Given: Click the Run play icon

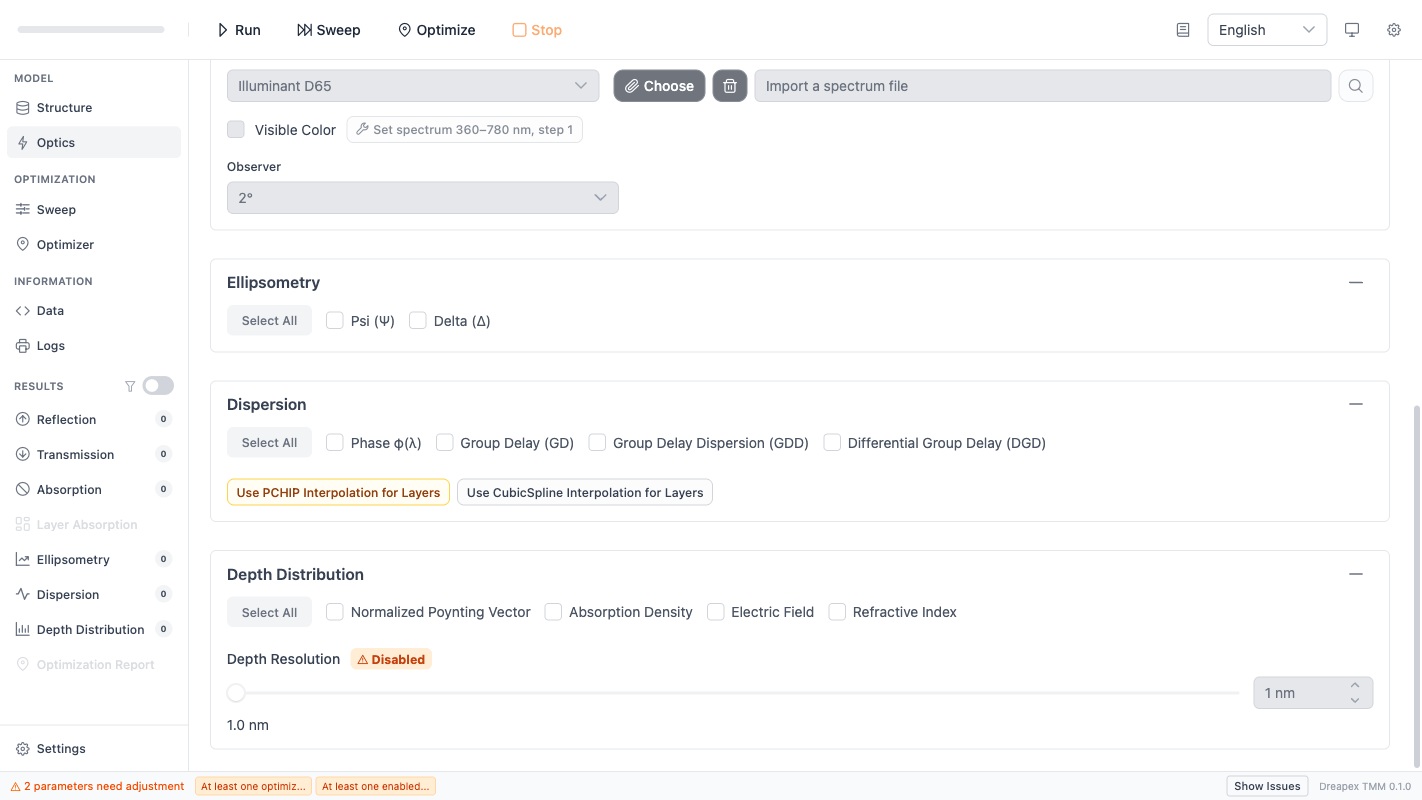Looking at the screenshot, I should pyautogui.click(x=223, y=30).
